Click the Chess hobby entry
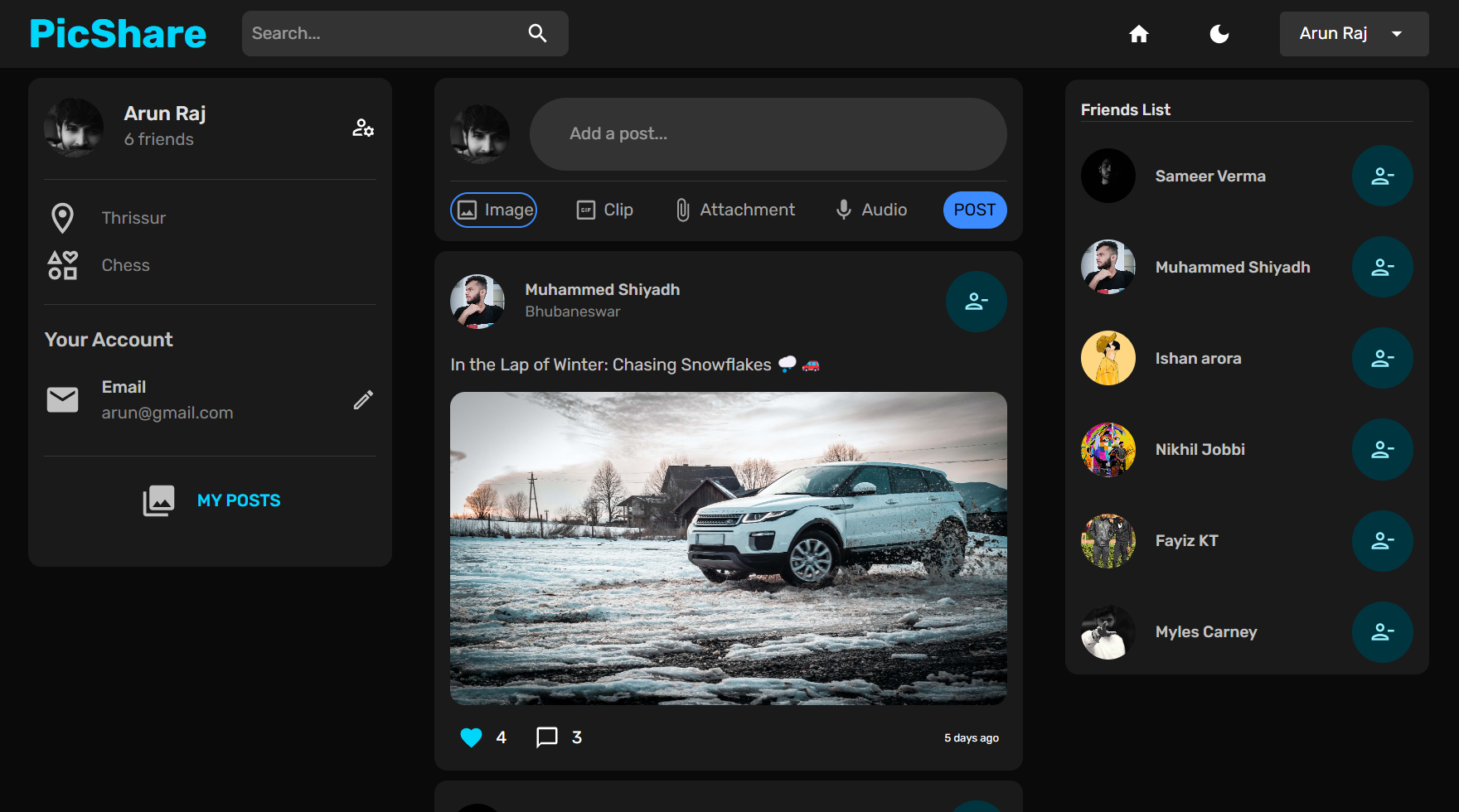 tap(125, 264)
